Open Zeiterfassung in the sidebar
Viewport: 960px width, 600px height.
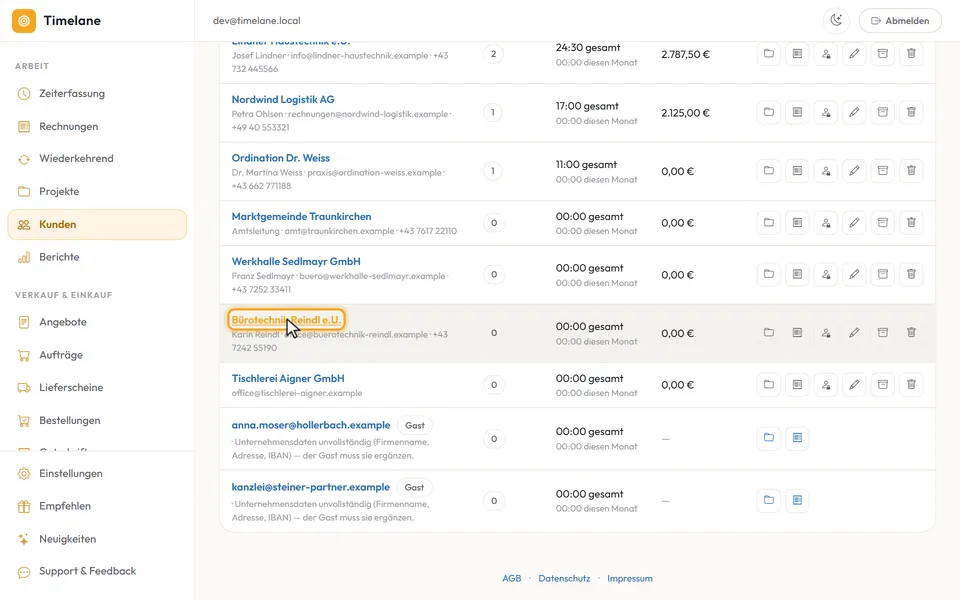pyautogui.click(x=97, y=94)
